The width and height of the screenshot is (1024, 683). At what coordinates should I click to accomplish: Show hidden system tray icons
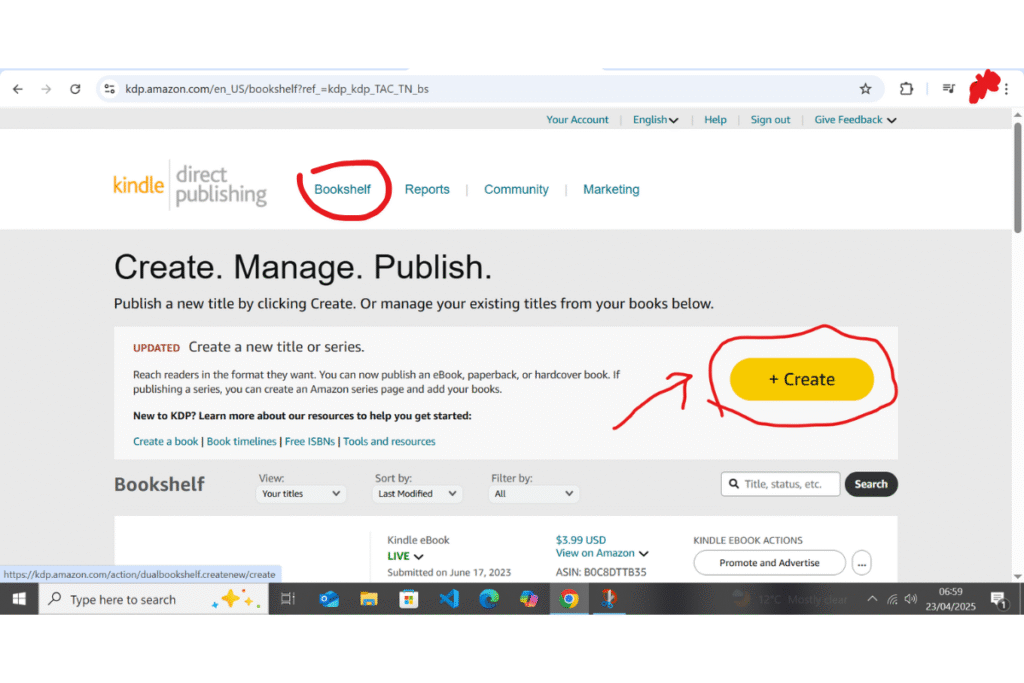[x=872, y=599]
